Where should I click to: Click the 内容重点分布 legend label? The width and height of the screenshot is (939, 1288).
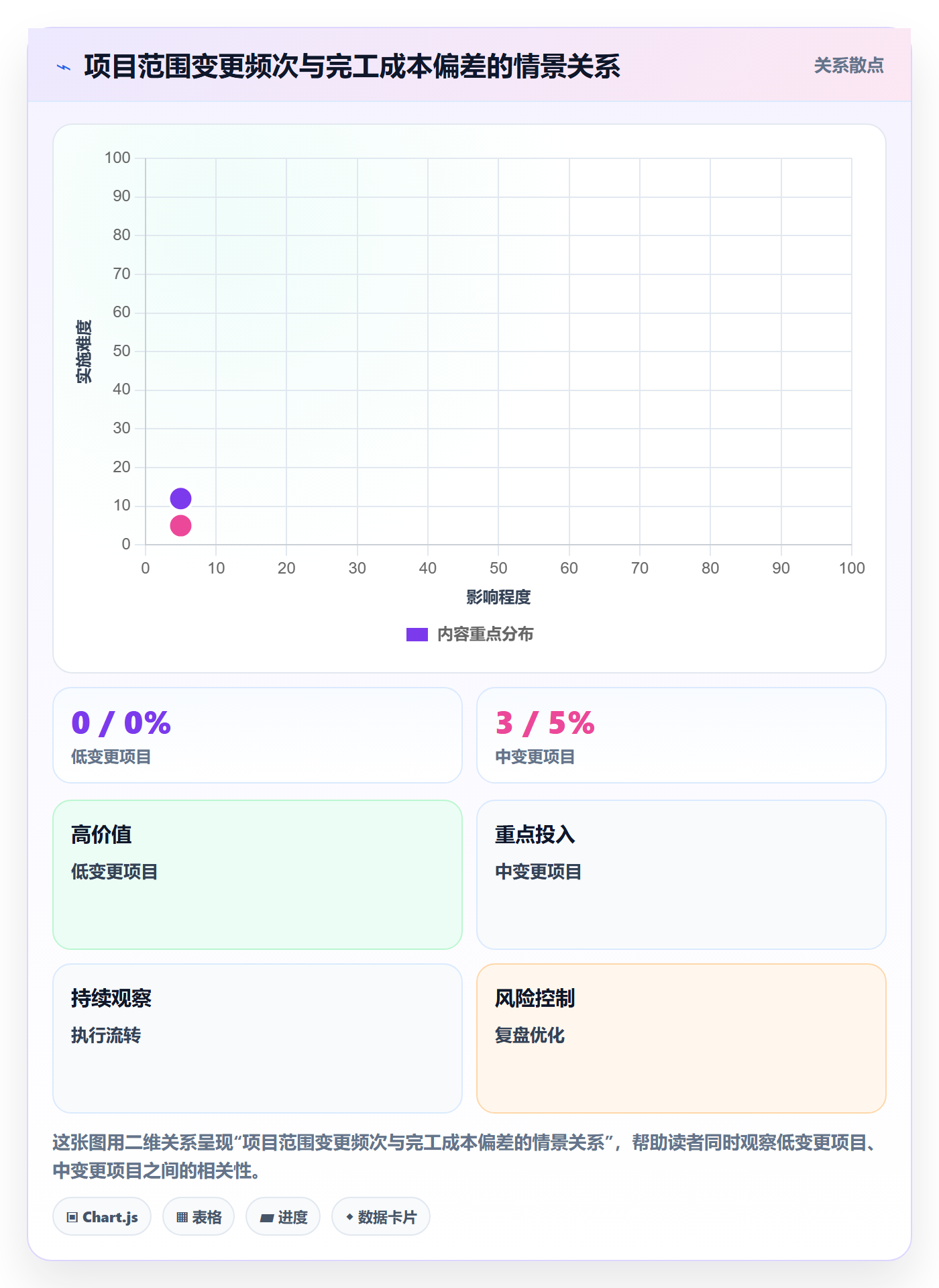485,635
